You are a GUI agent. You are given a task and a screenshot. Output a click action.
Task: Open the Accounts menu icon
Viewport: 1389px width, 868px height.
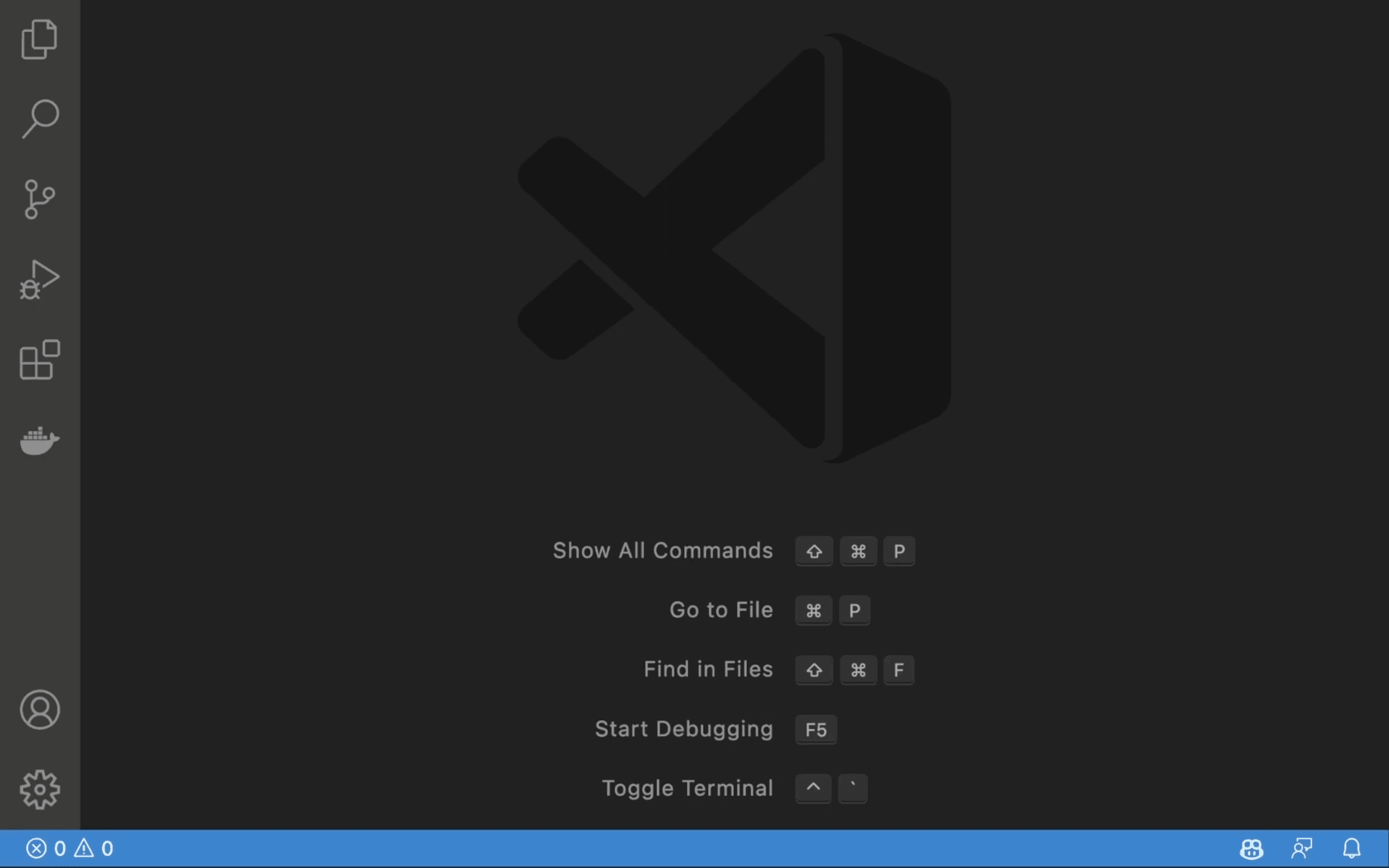[x=40, y=709]
